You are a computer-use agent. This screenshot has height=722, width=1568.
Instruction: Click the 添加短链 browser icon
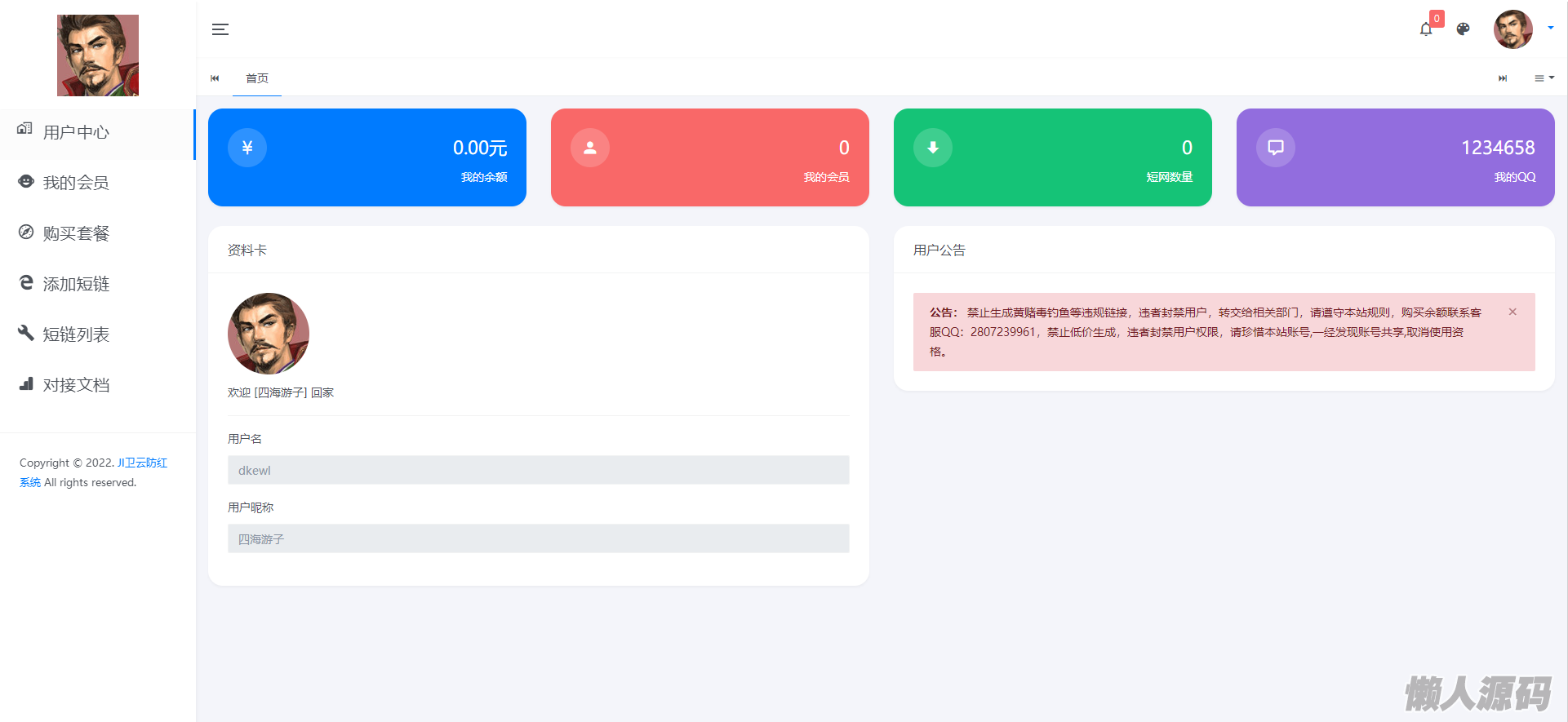26,282
